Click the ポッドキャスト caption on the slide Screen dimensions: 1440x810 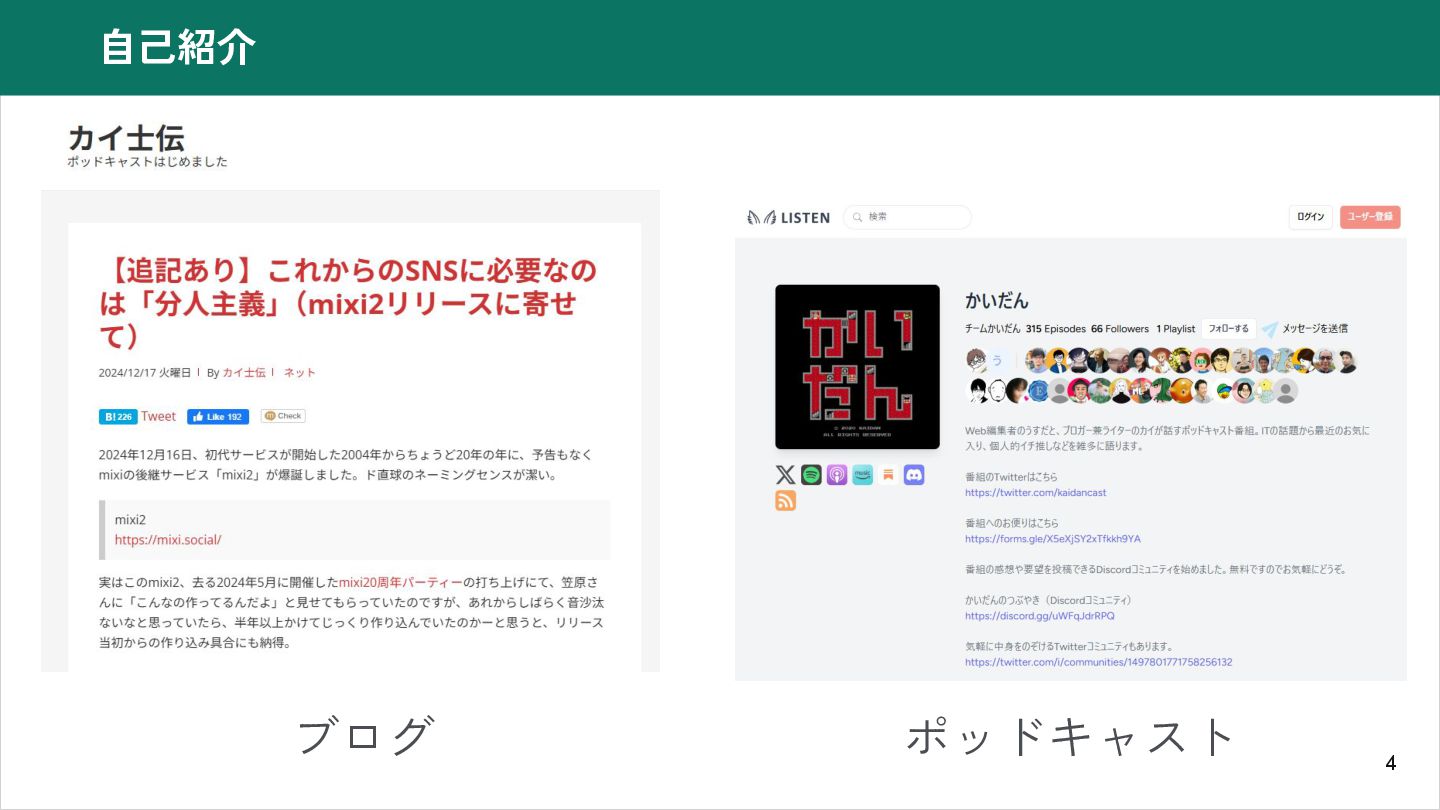(x=1071, y=737)
